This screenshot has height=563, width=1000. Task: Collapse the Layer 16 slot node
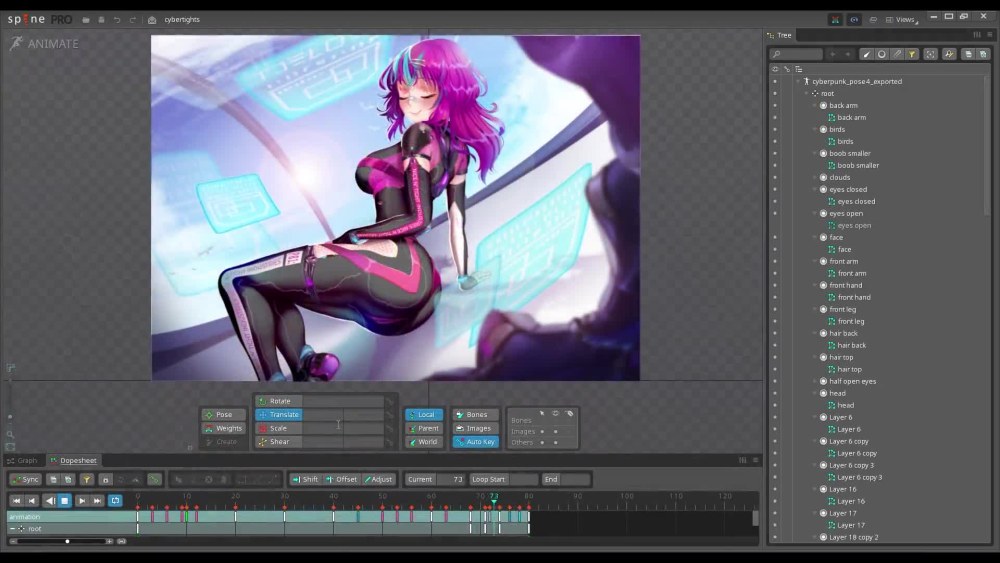(815, 489)
